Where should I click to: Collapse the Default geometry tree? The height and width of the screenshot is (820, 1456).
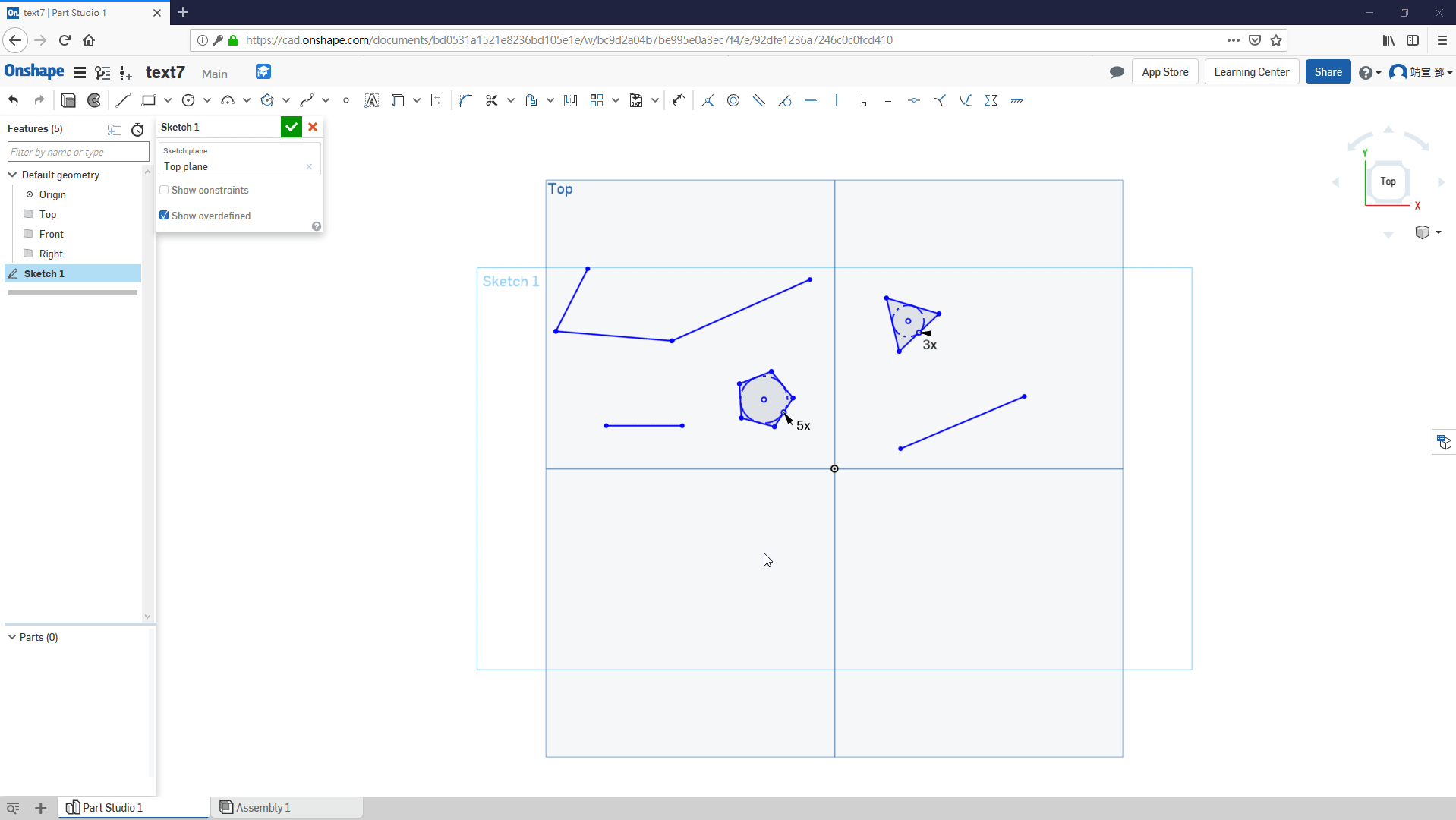tap(12, 175)
